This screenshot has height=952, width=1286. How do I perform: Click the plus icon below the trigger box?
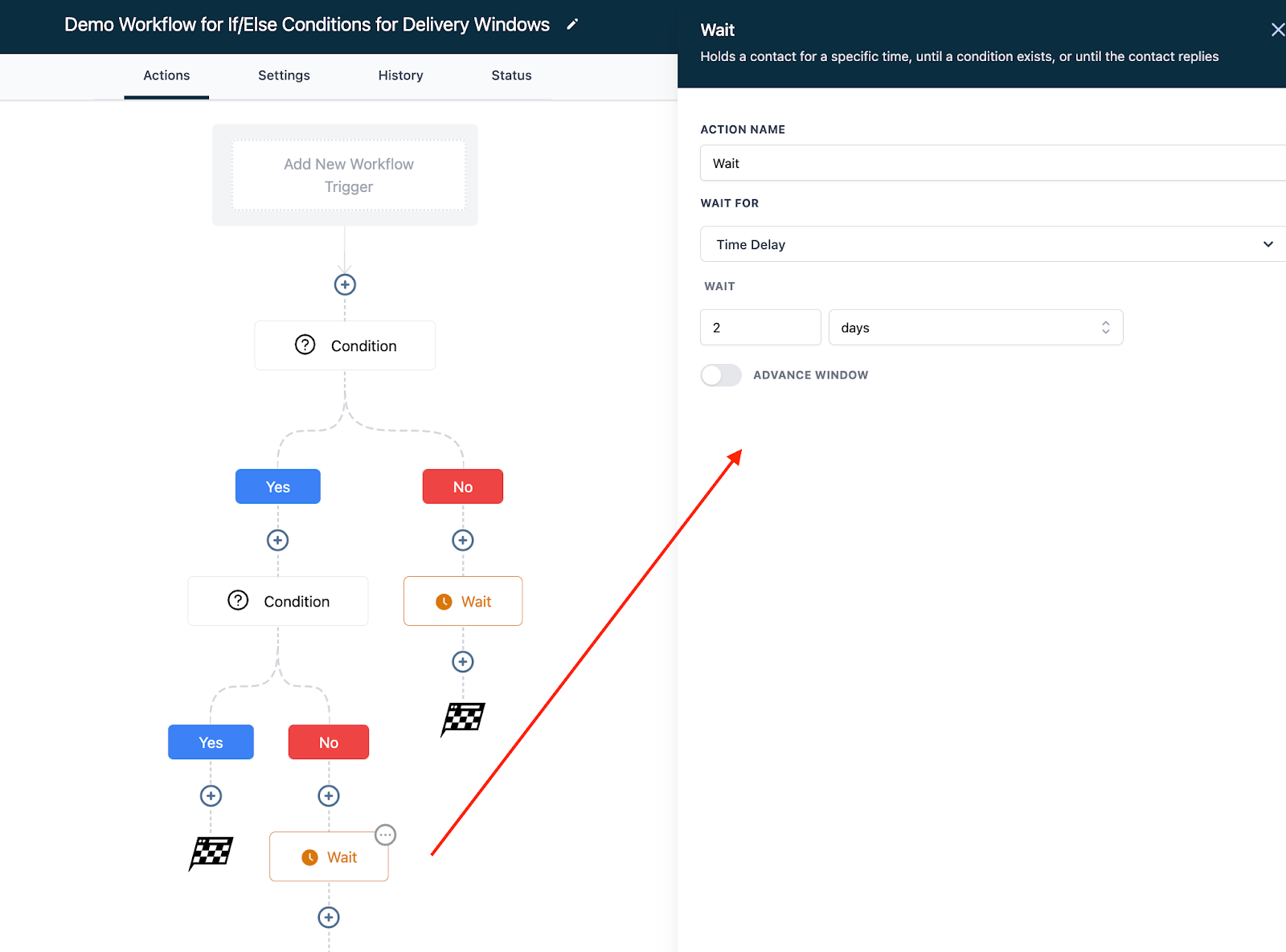pos(345,284)
